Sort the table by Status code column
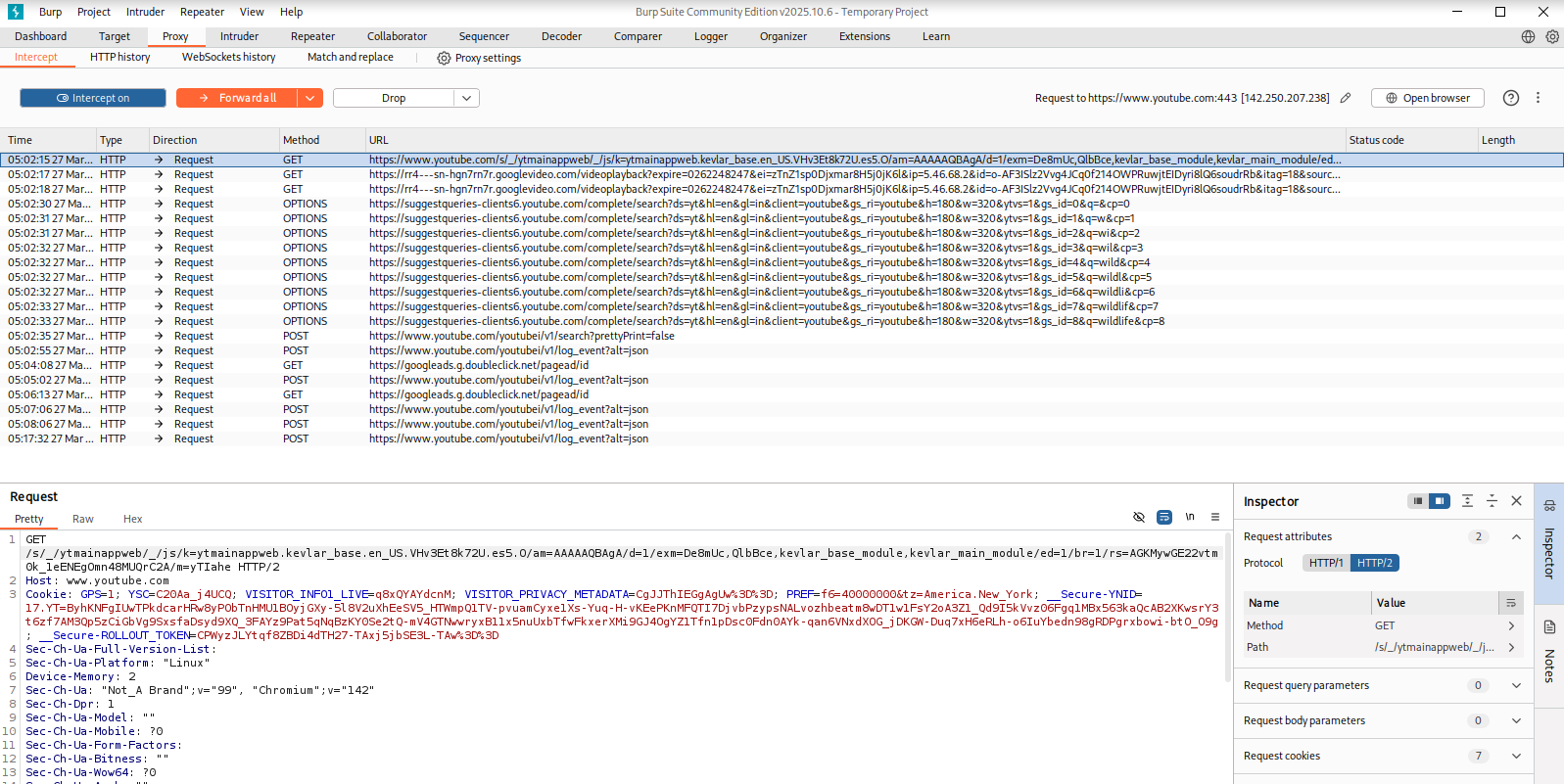 (1410, 140)
